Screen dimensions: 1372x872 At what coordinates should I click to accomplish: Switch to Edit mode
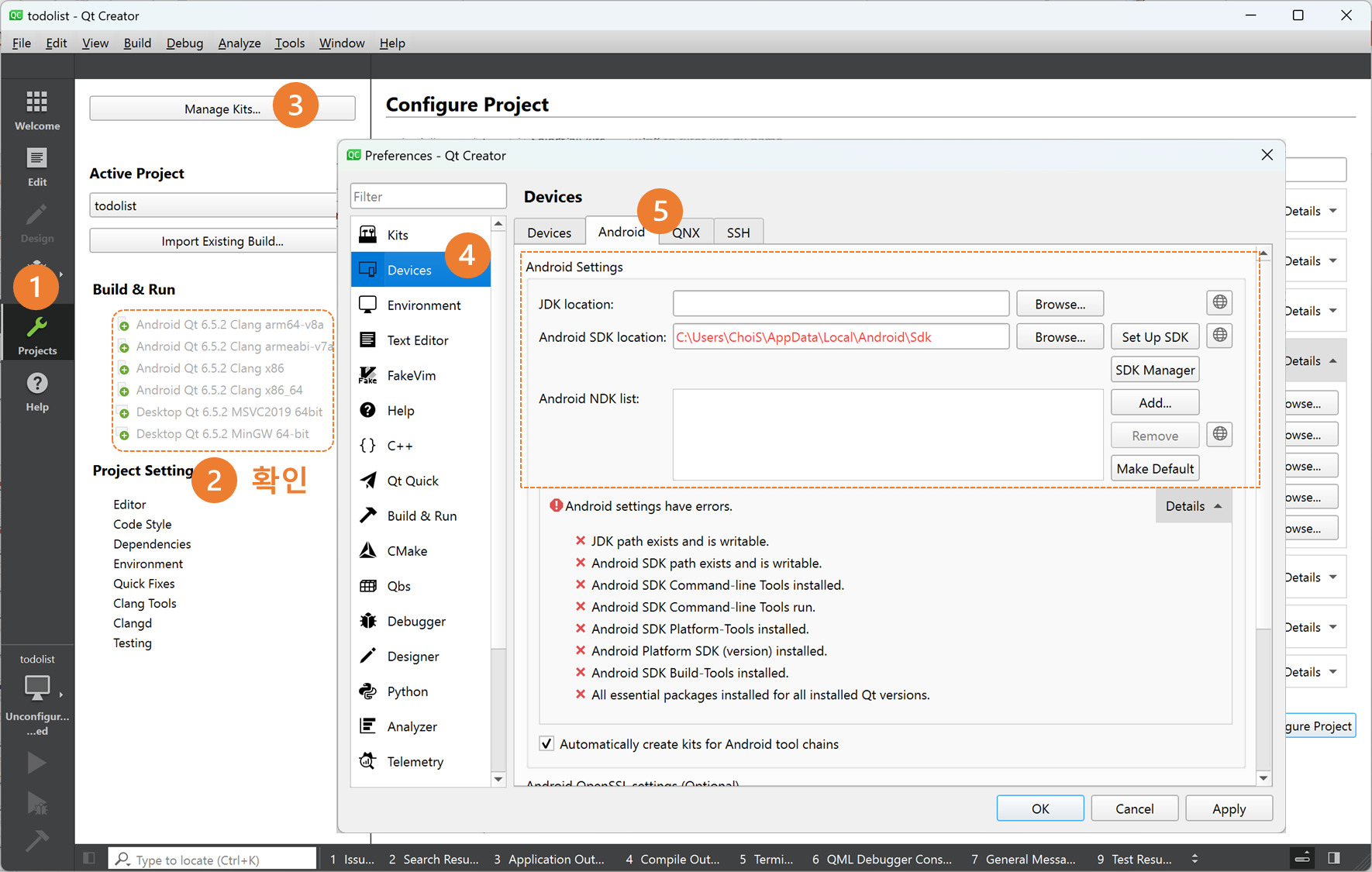pos(37,167)
